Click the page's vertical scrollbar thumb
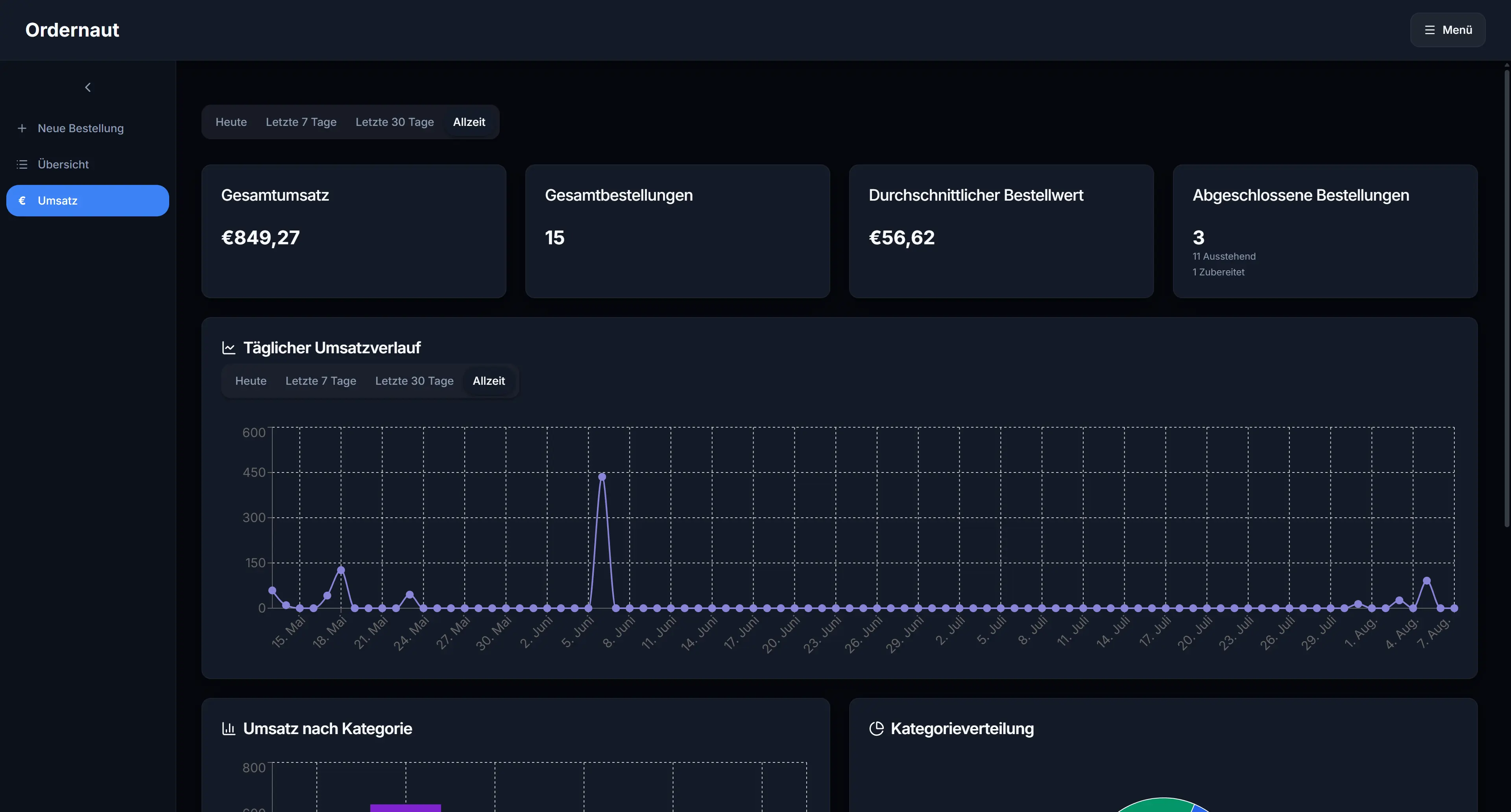1511x812 pixels. (1506, 299)
